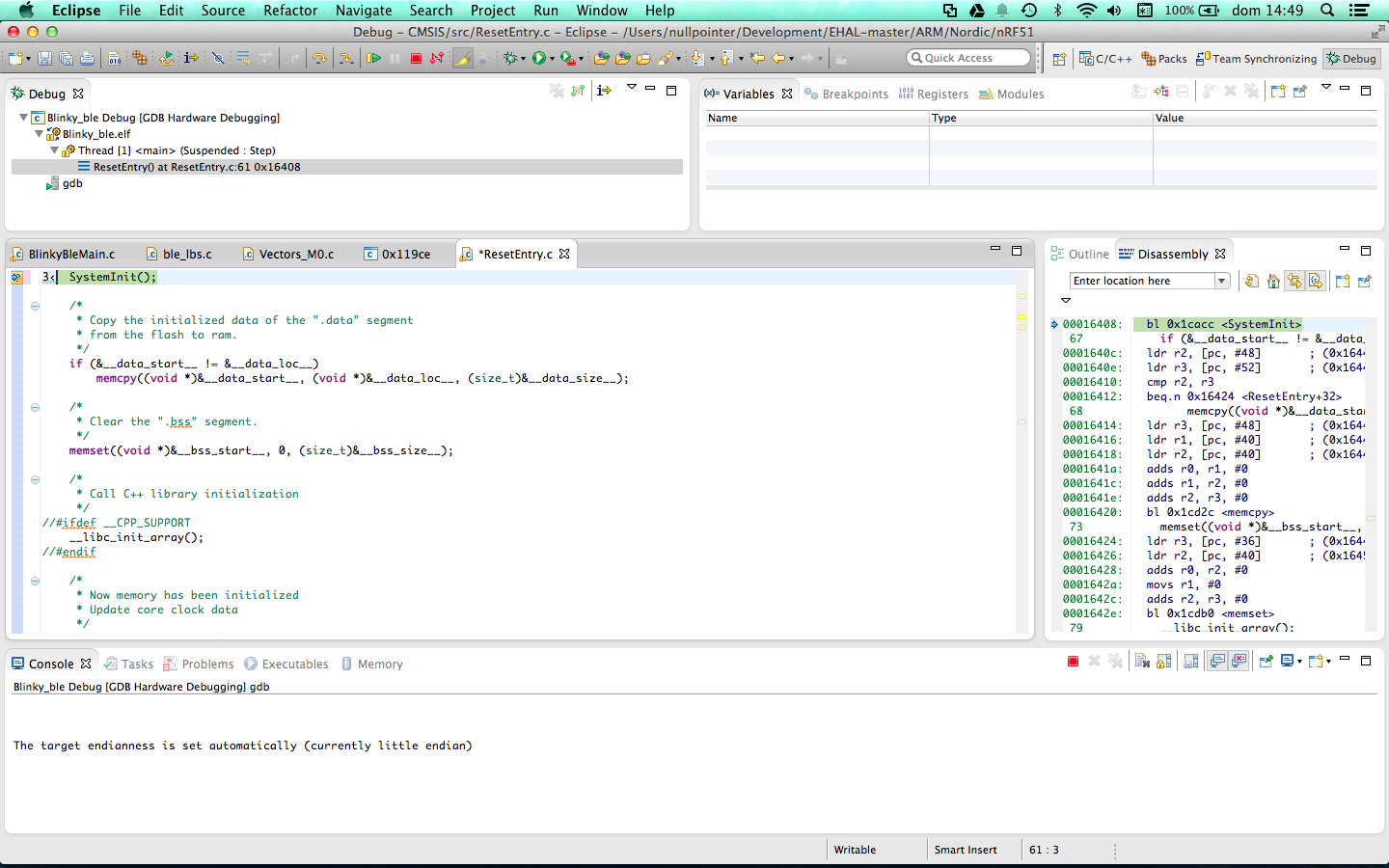
Task: Click the Wi-Fi icon in menu bar
Action: (1086, 11)
